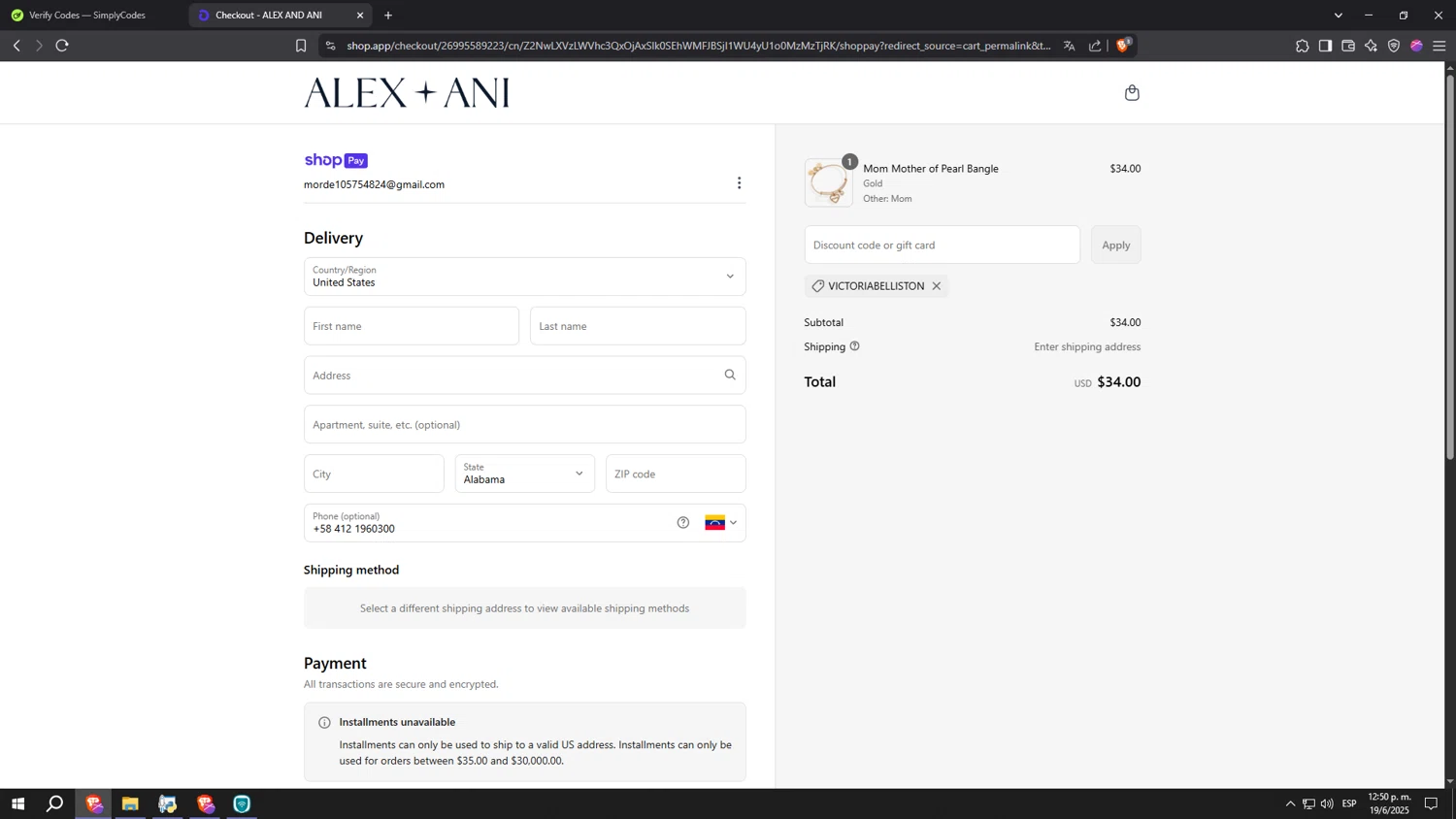Open the Windows Start menu

[x=17, y=803]
